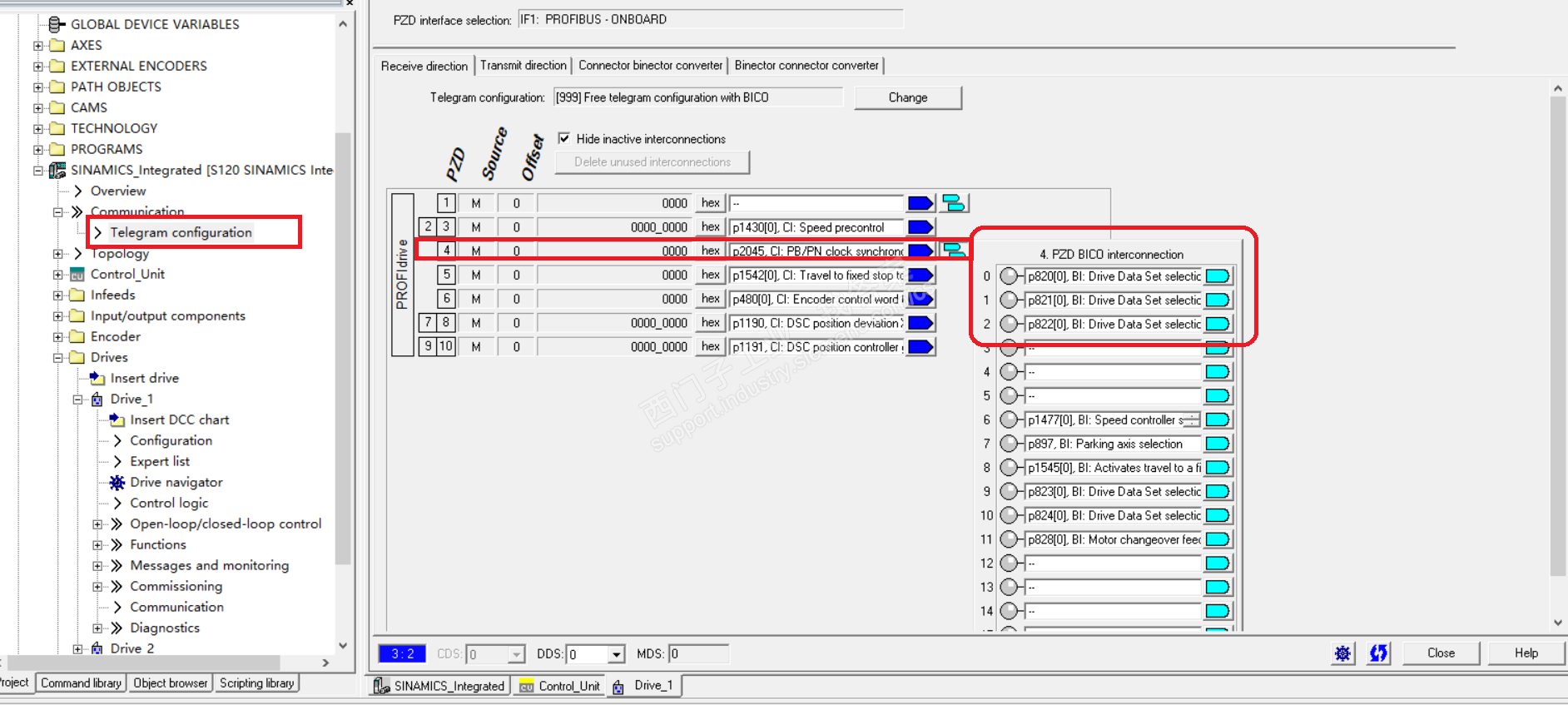Click the project tree horizontal scrollbar
Image resolution: width=1568 pixels, height=705 pixels.
click(x=141, y=663)
